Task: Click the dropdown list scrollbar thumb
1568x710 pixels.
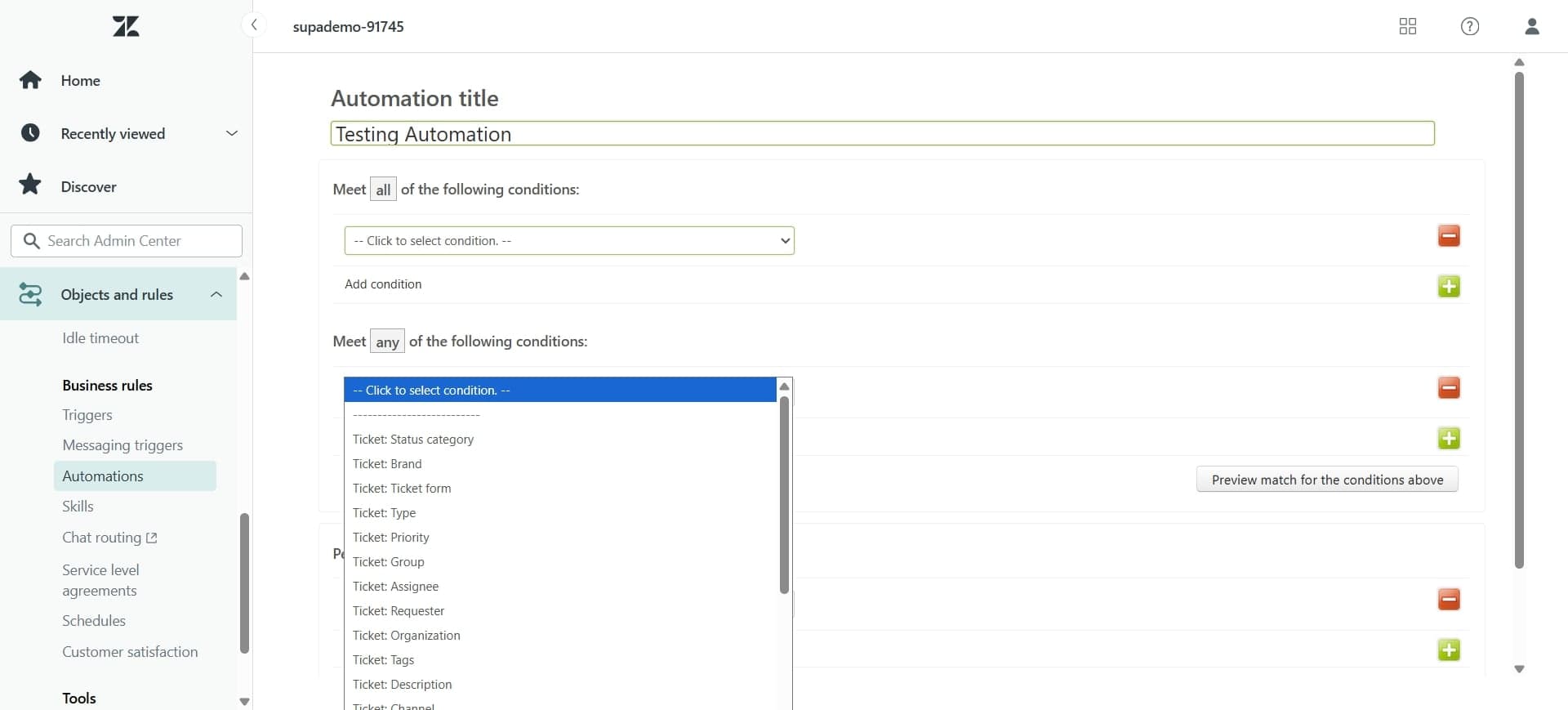Action: [x=784, y=494]
